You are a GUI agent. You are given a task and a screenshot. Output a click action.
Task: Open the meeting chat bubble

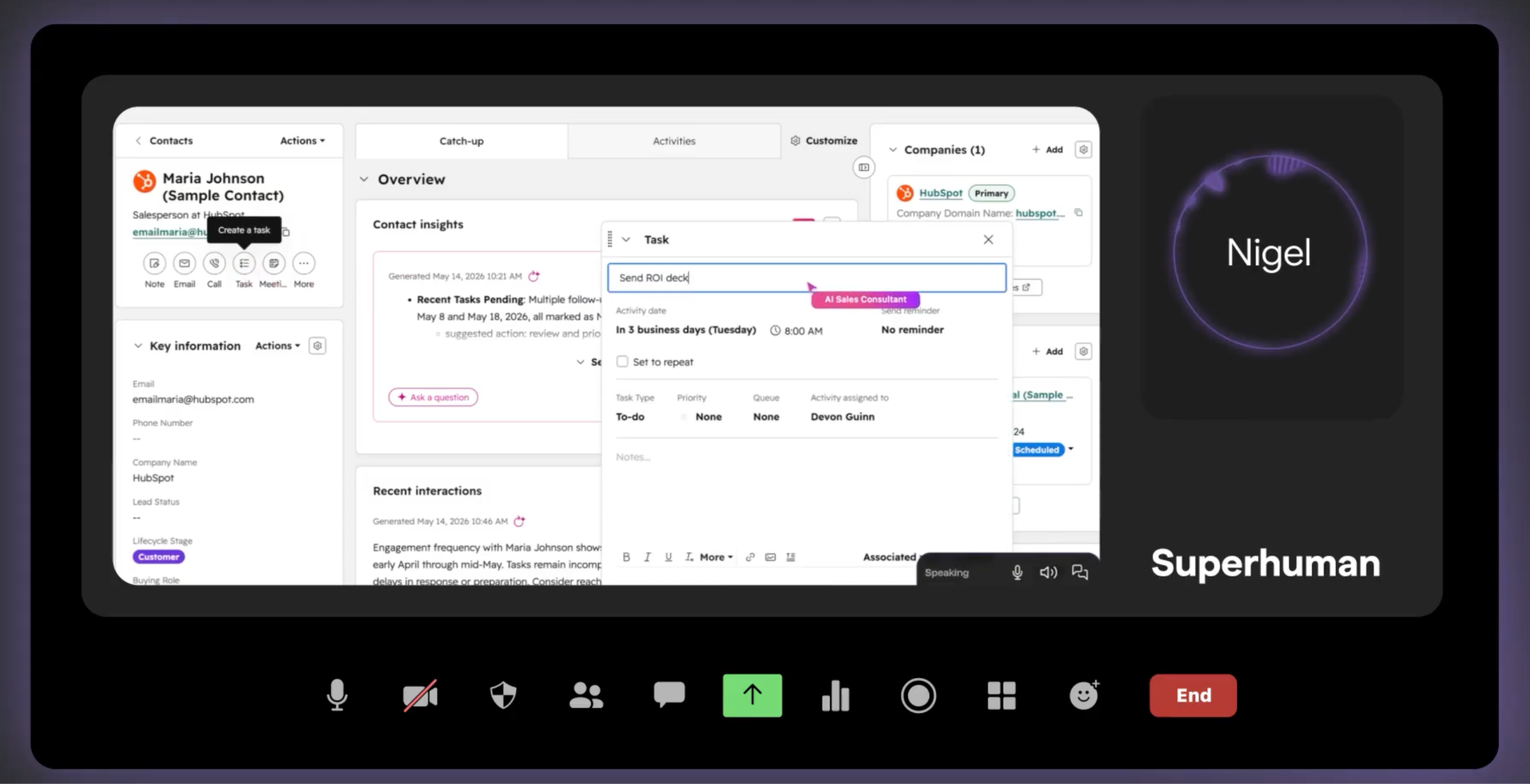669,694
